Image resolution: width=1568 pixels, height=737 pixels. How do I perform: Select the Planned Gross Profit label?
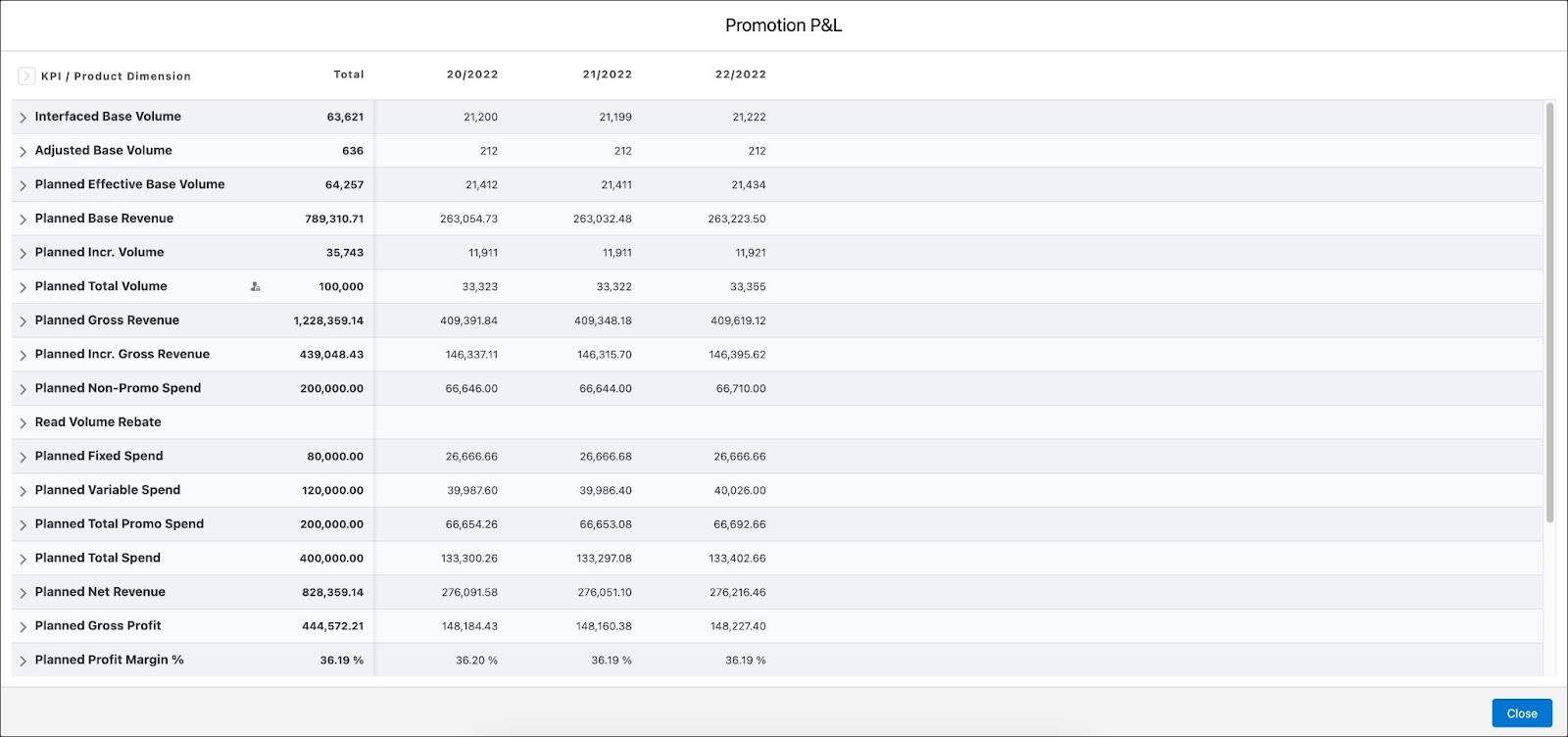[x=98, y=625]
